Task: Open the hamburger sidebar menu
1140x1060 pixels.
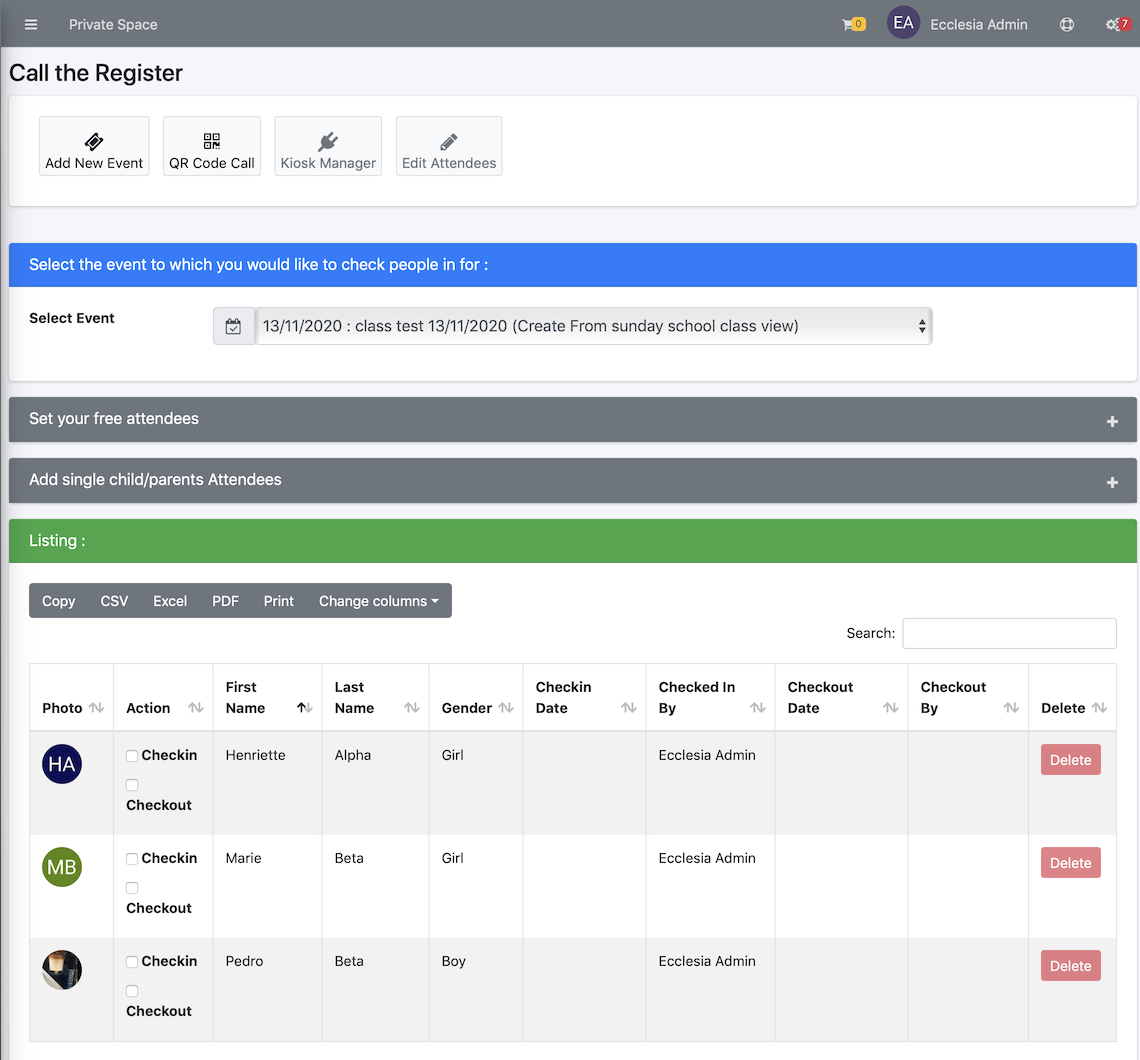Action: [x=31, y=25]
